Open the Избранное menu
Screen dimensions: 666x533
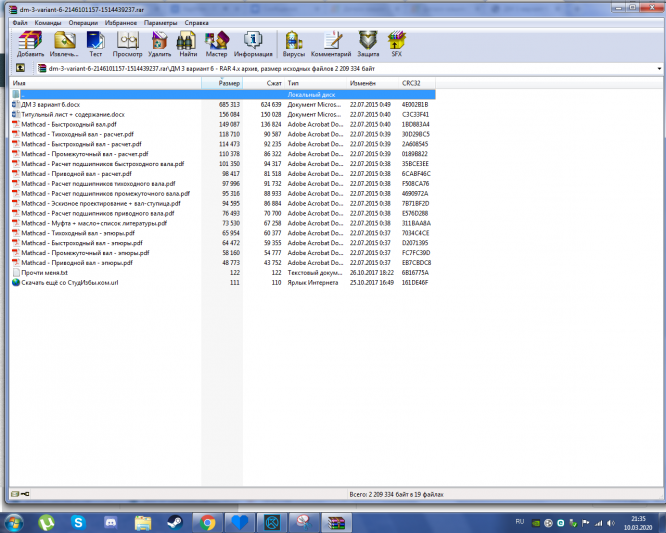121,23
